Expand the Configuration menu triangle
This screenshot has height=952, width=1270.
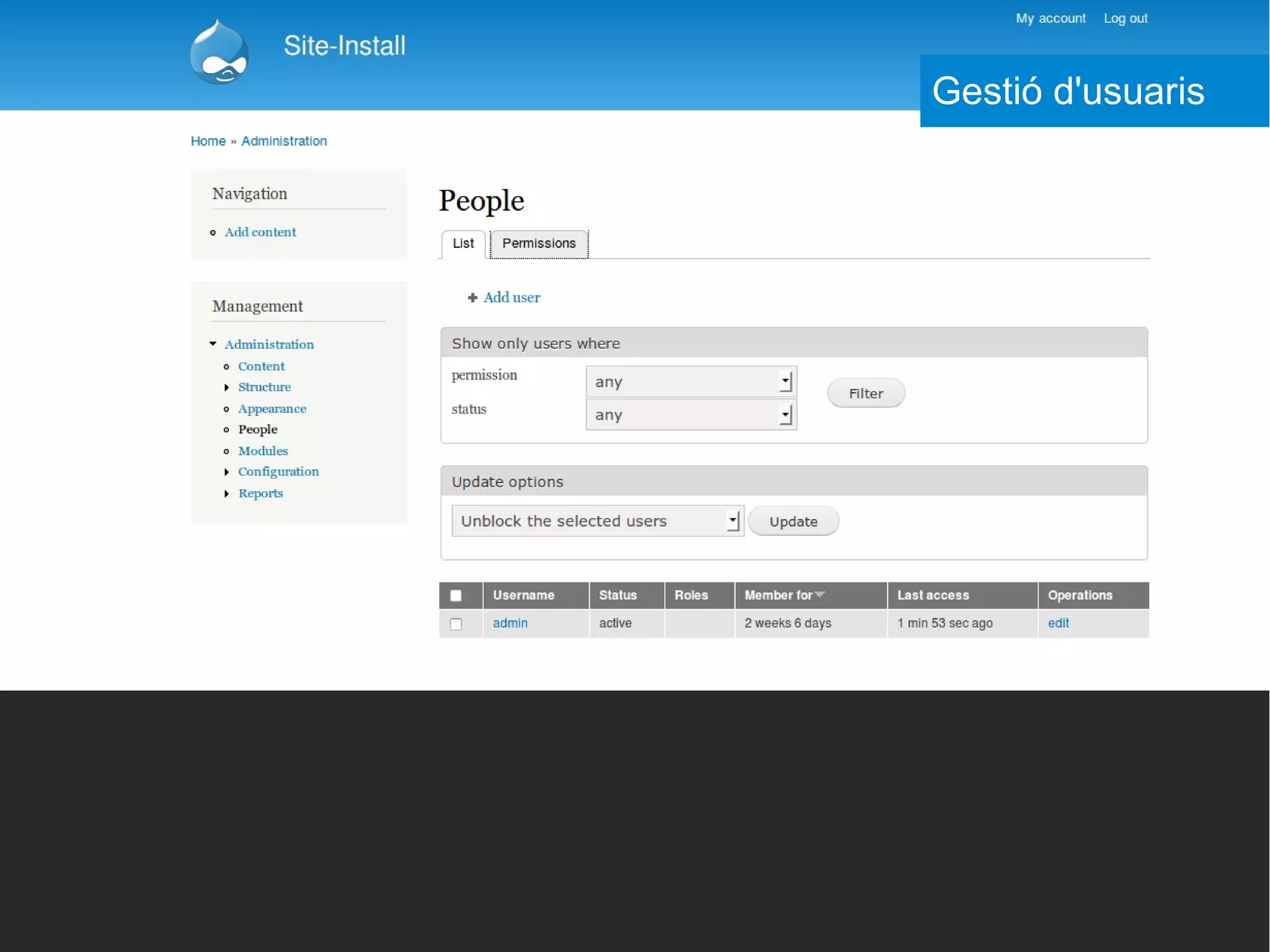(x=226, y=472)
